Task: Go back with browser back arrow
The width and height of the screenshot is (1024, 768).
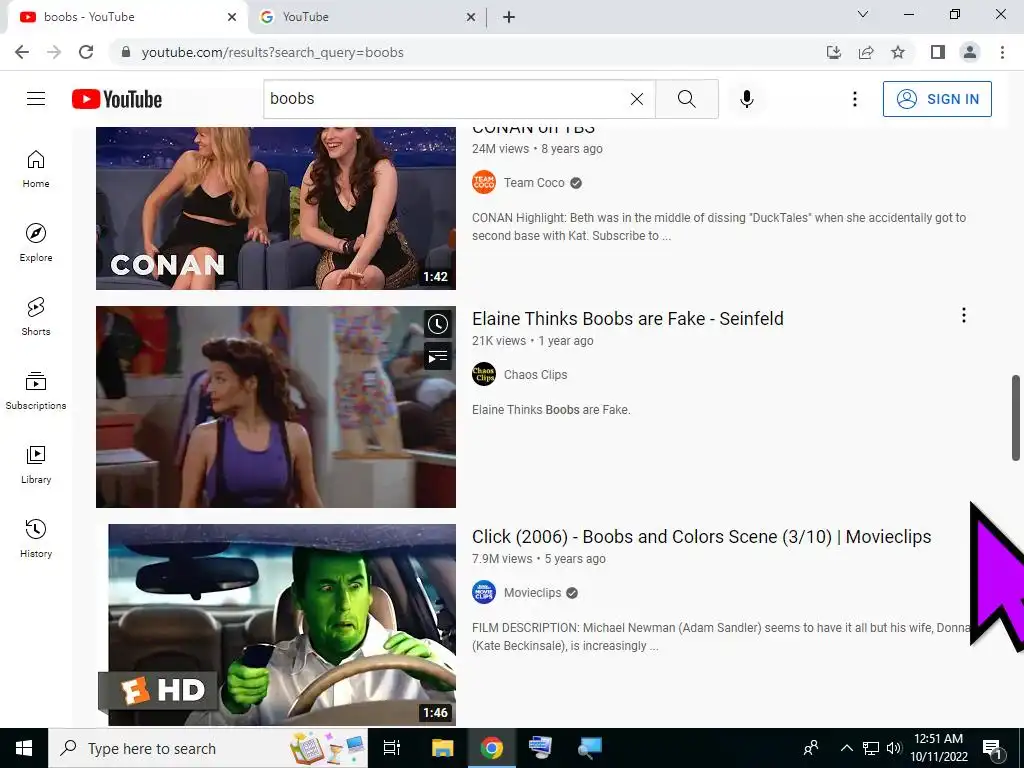Action: point(22,52)
